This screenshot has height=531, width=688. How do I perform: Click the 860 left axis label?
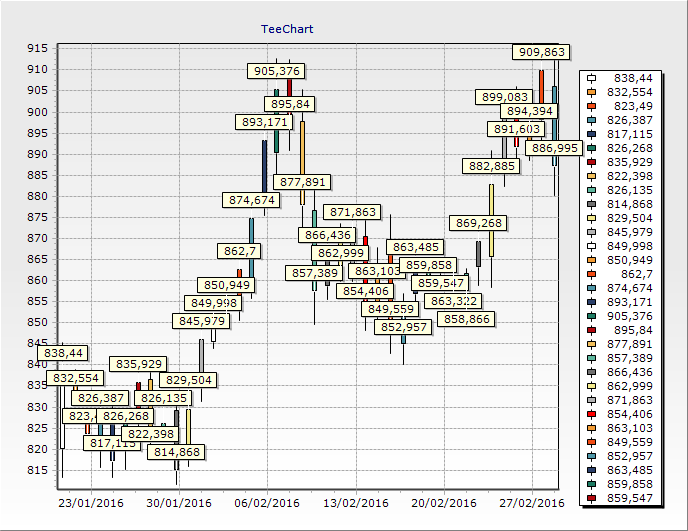pos(37,280)
